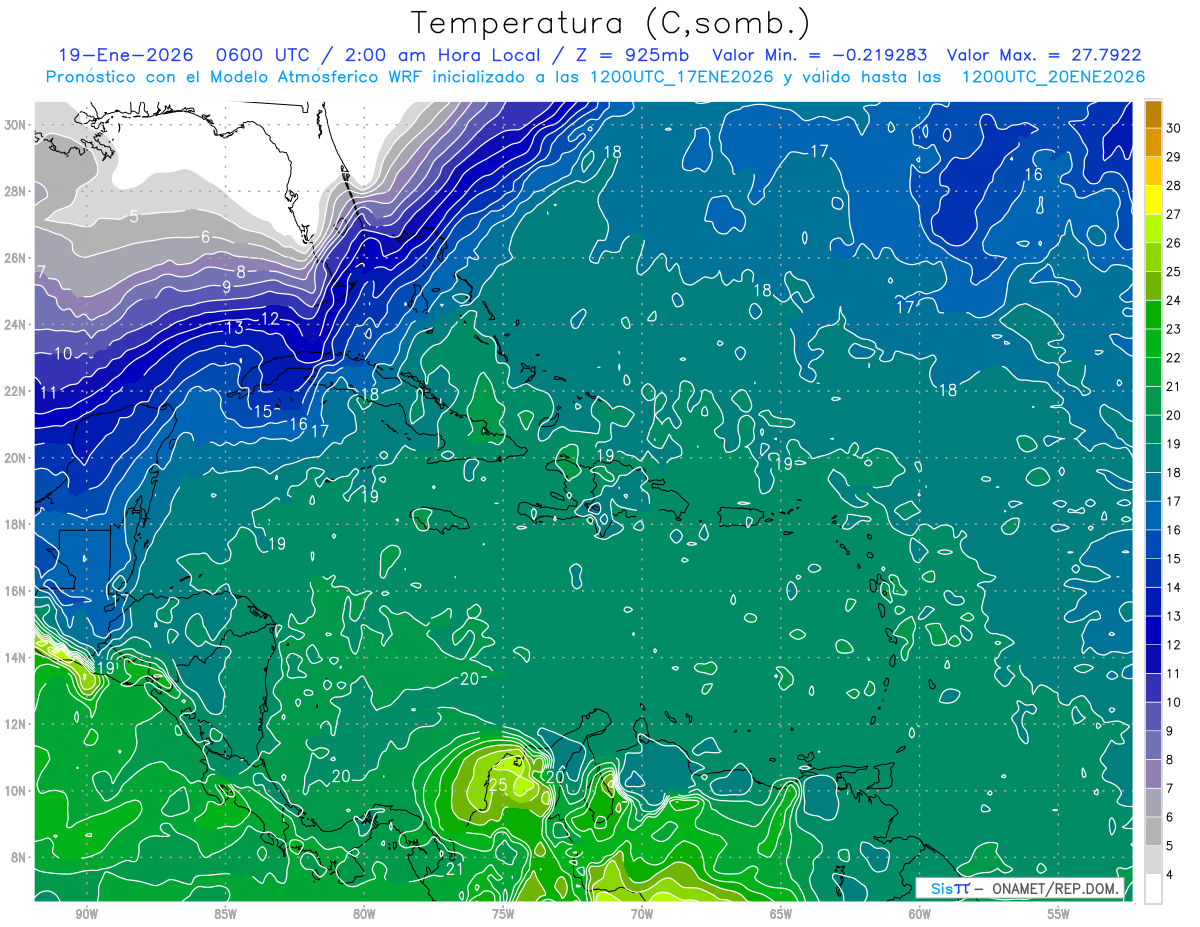The image size is (1200, 927).
Task: Click "1200UTC_17ENE2026" initialization time
Action: pos(680,77)
